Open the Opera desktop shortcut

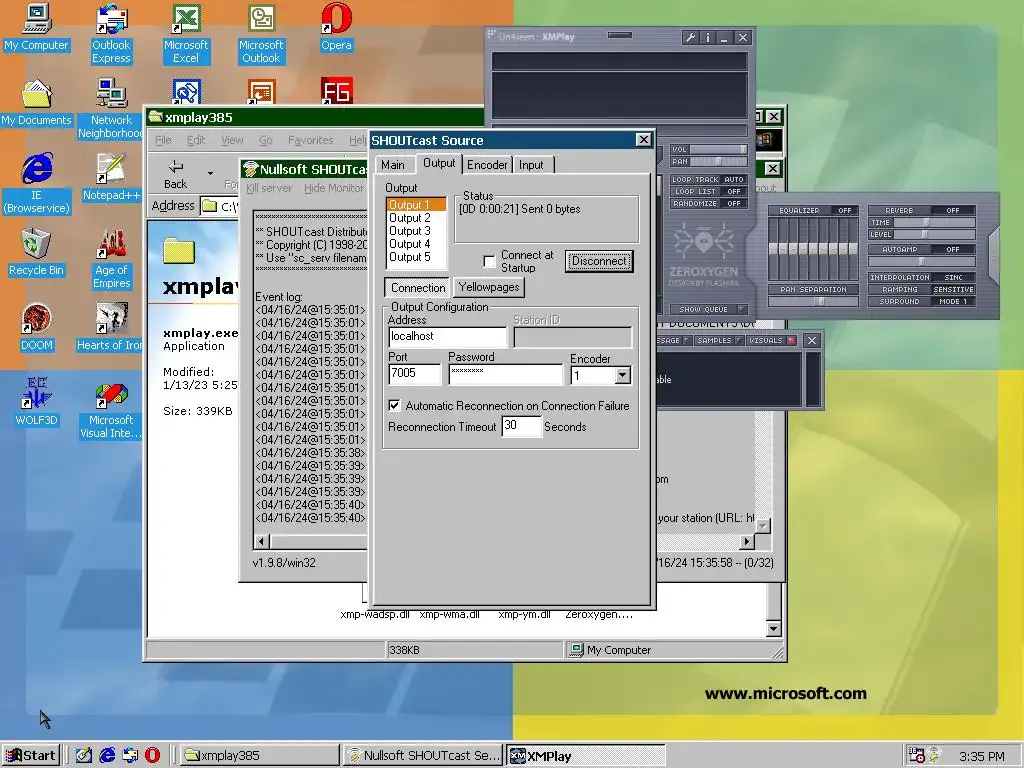336,27
